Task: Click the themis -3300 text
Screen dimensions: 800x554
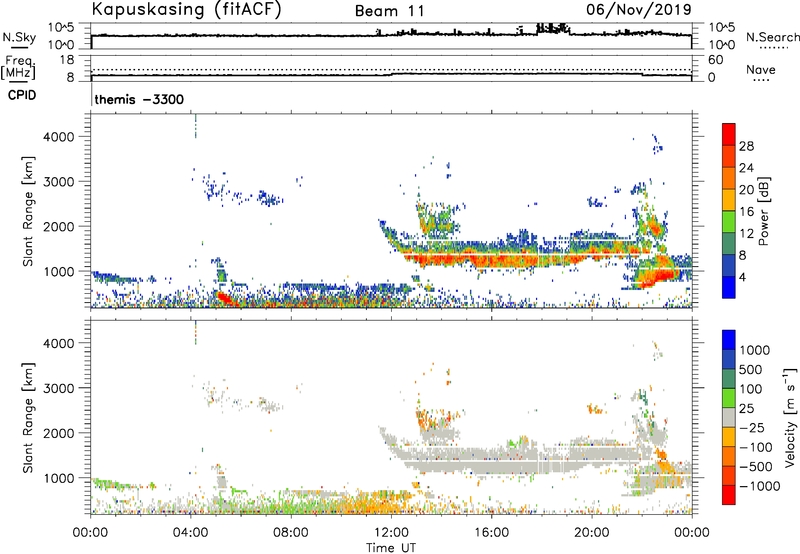Action: (139, 99)
